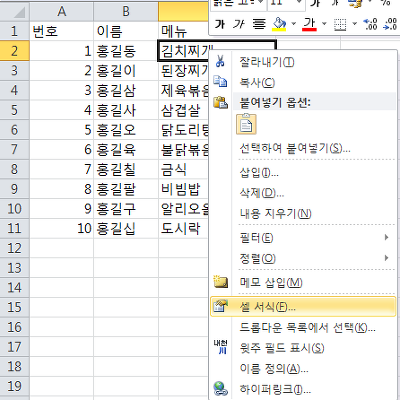
Task: Click cell 홍길팔
Action: pyautogui.click(x=126, y=189)
